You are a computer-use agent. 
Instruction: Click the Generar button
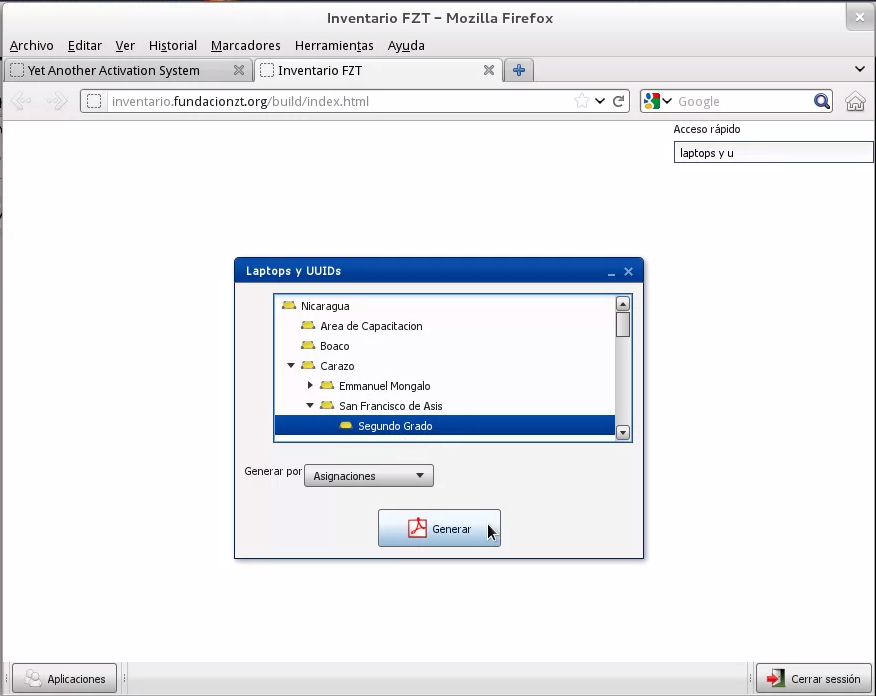click(x=439, y=529)
